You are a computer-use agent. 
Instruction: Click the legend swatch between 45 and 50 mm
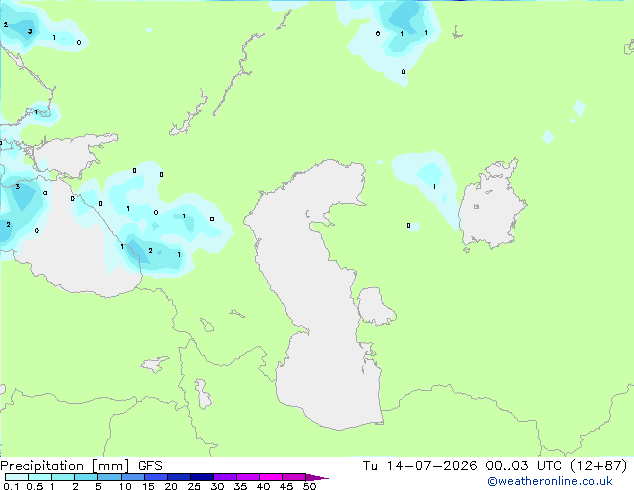pos(294,477)
